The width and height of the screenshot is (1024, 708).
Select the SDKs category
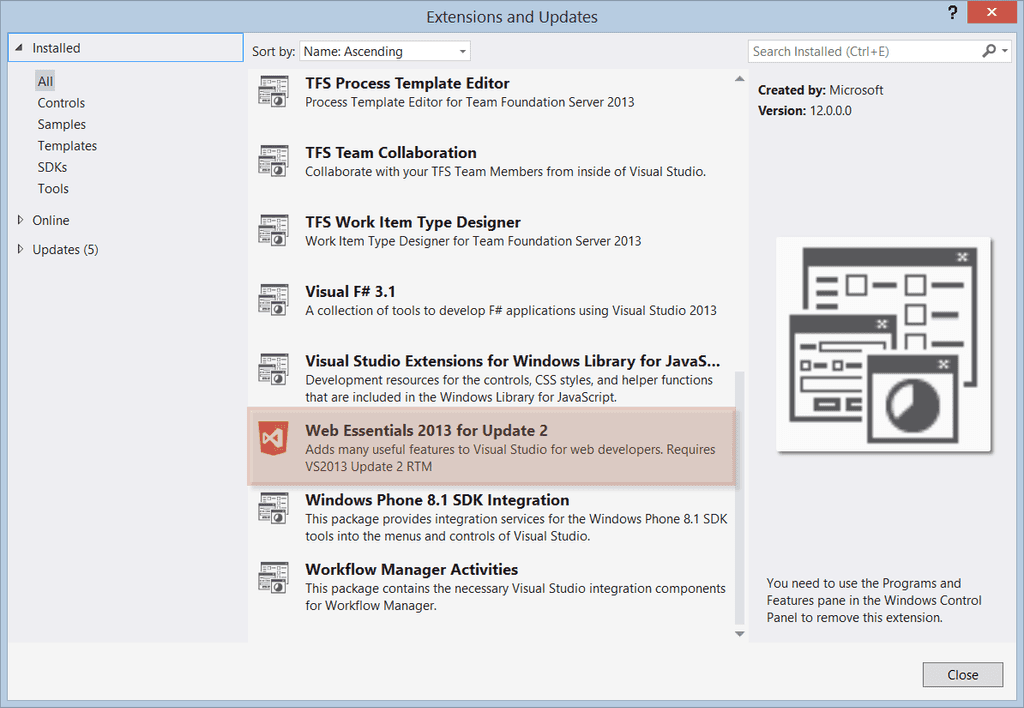tap(52, 167)
